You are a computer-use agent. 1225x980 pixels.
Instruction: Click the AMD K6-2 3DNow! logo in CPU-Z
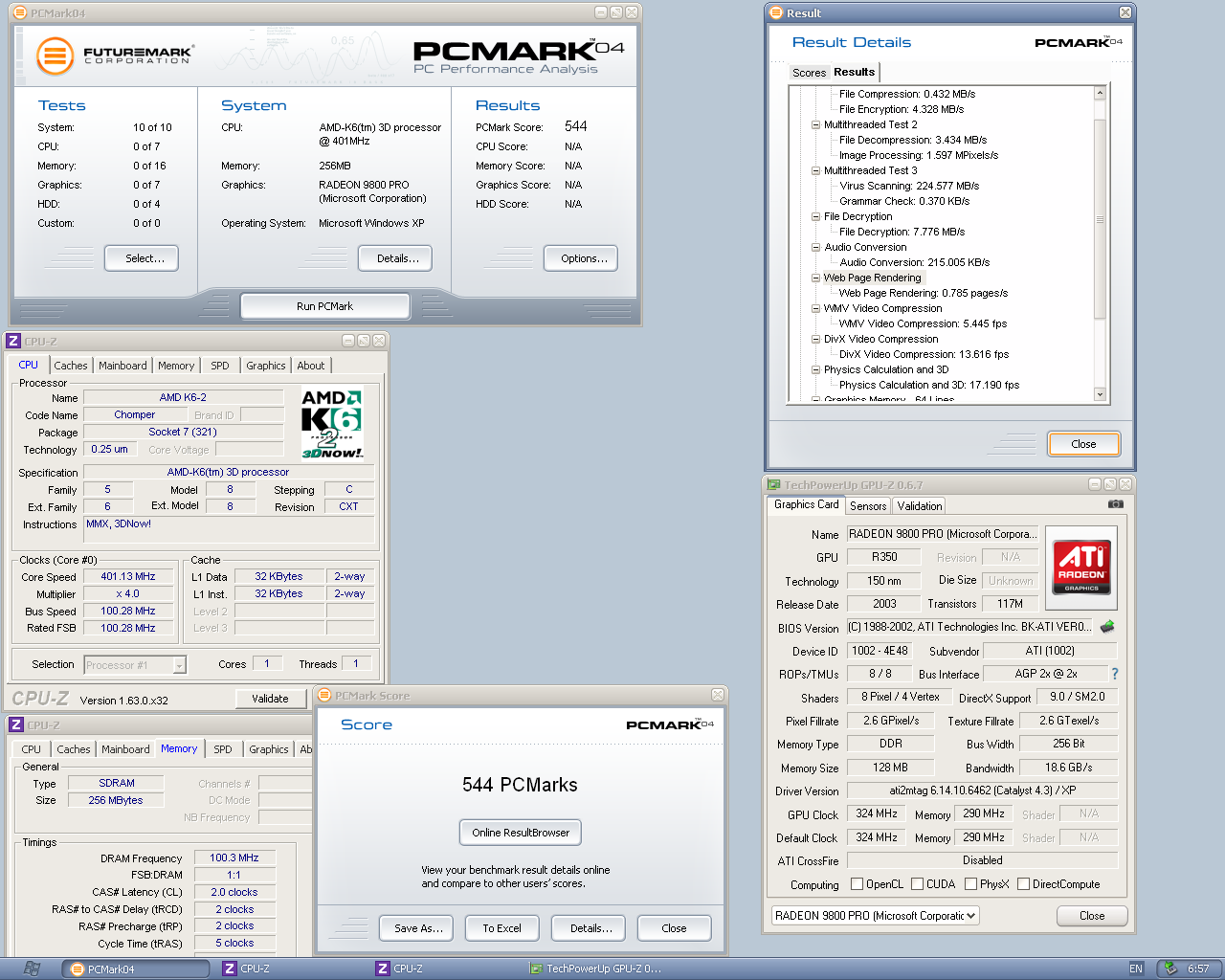[332, 424]
